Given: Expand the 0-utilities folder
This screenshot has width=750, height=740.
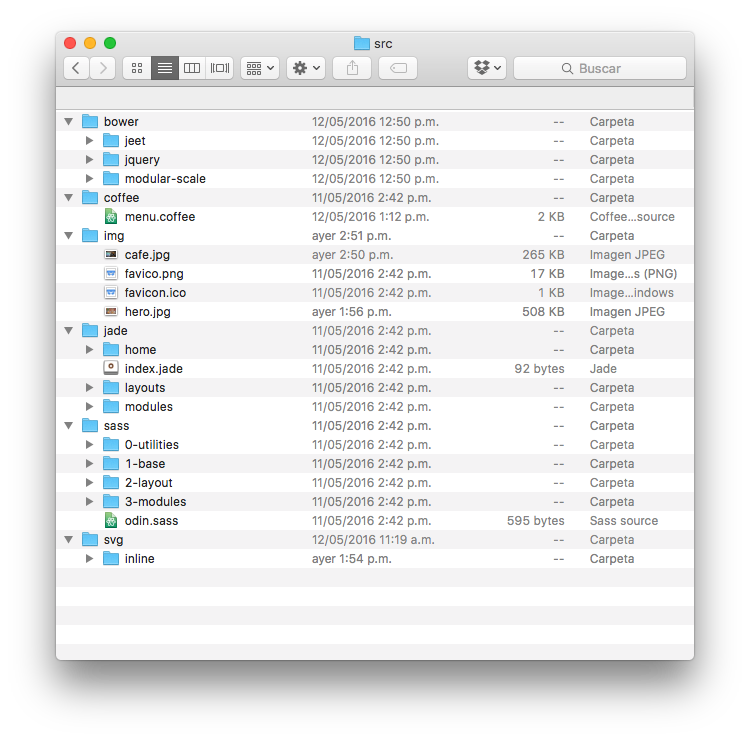Looking at the screenshot, I should (89, 444).
